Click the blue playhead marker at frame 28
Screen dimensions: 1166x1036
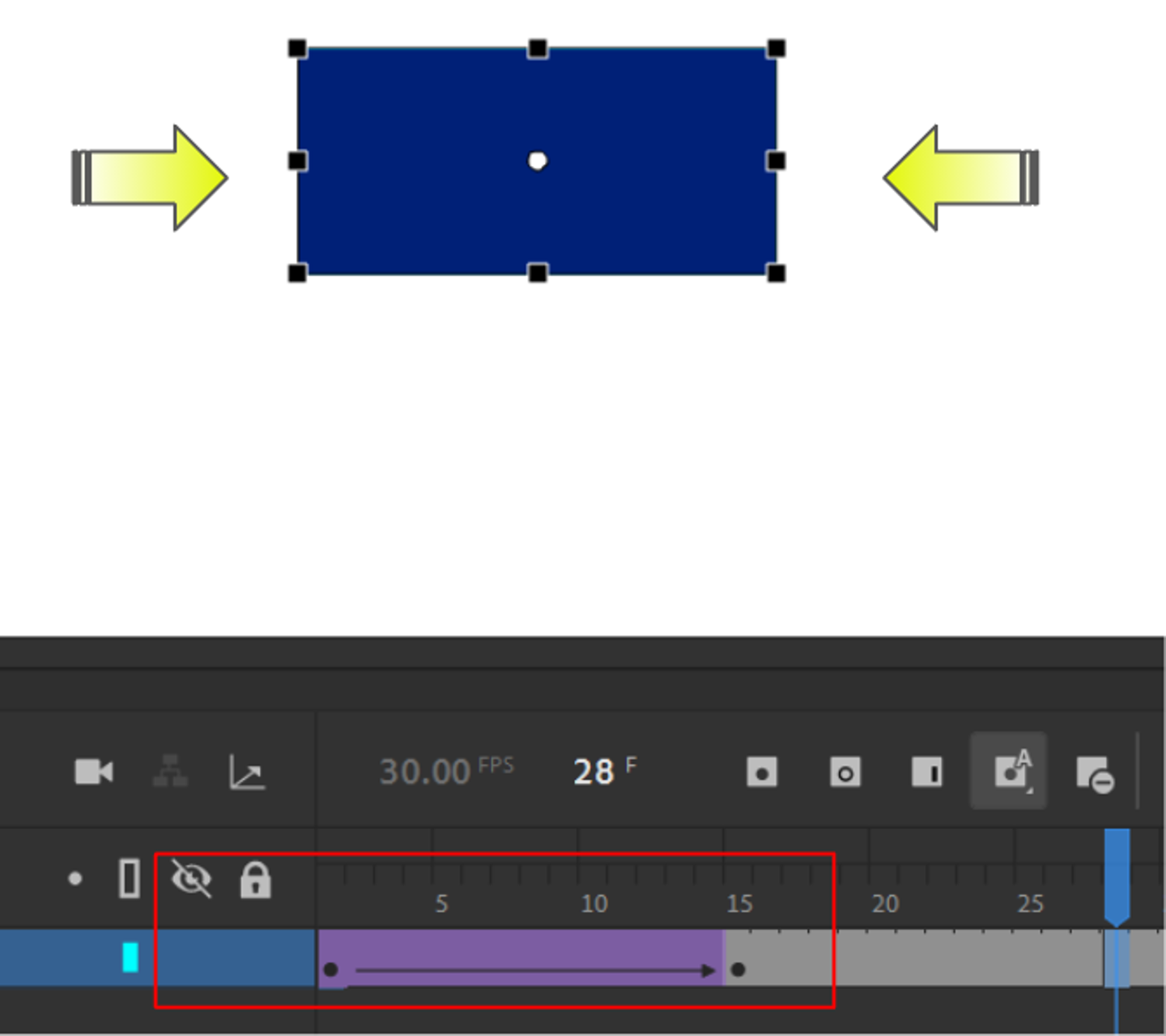(1117, 877)
